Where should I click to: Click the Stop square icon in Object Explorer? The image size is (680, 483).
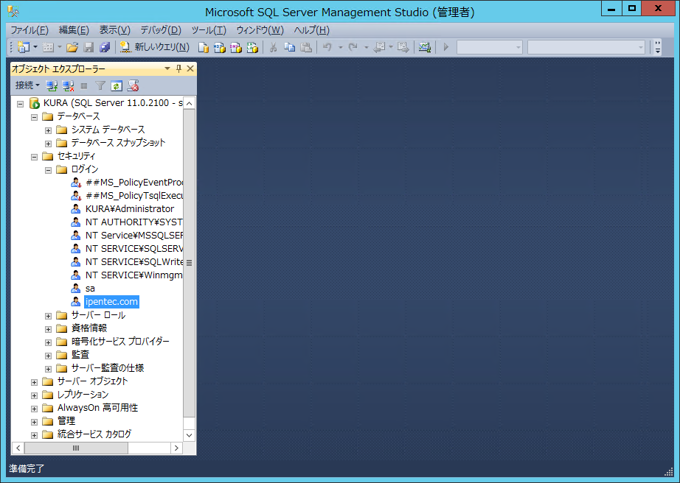click(x=84, y=86)
